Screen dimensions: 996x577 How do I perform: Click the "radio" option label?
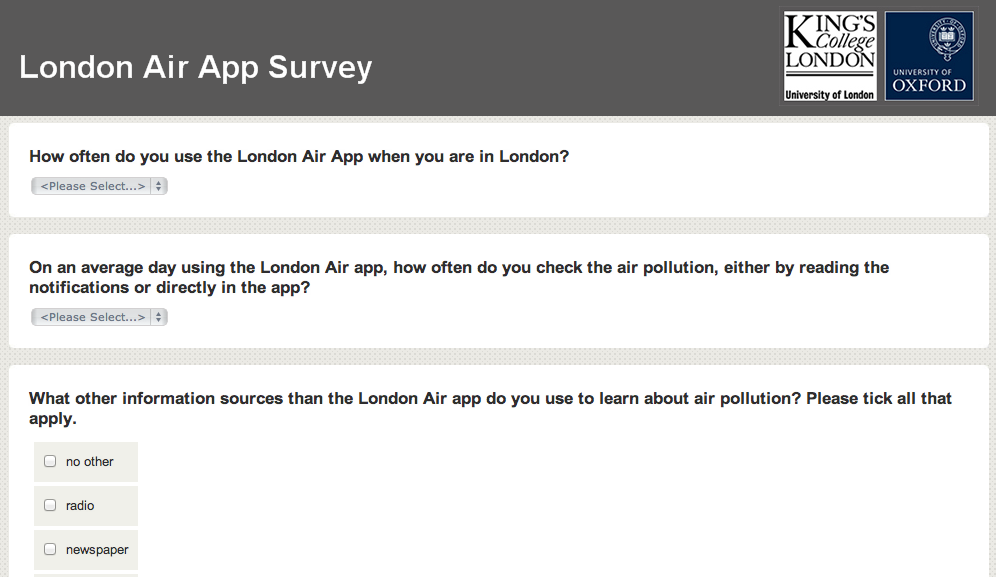pos(80,506)
